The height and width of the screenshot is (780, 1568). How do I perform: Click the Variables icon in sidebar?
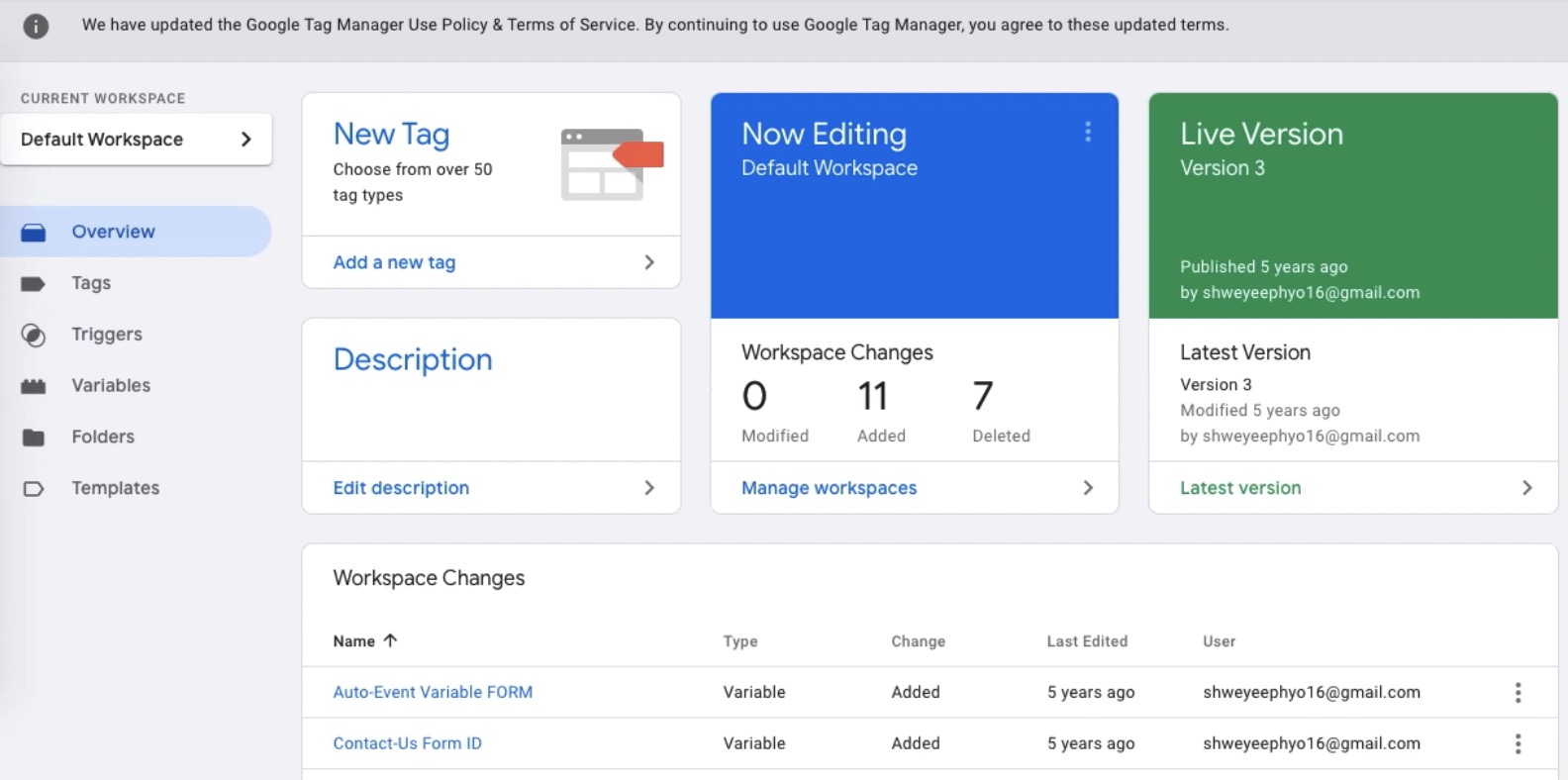click(x=34, y=386)
